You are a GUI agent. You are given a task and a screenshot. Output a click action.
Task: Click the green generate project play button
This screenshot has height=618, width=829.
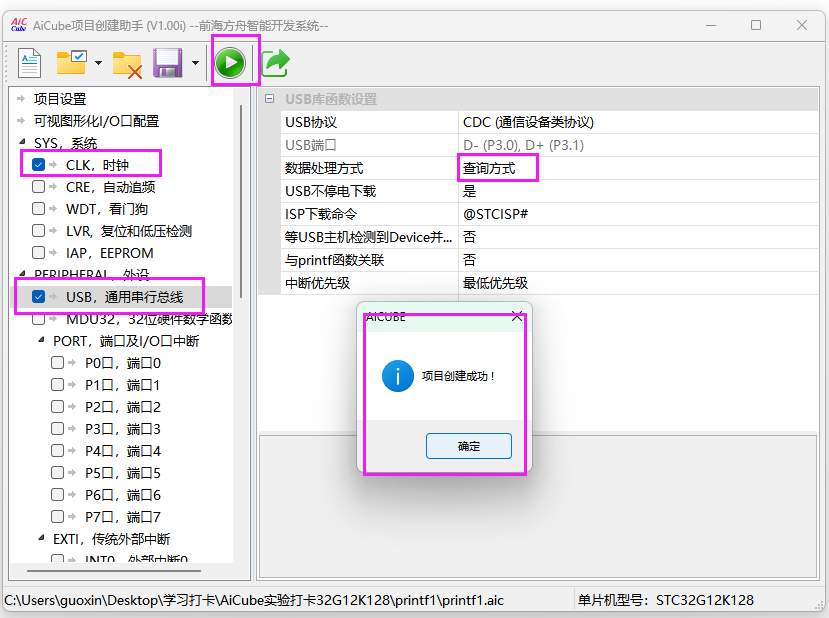[230, 62]
